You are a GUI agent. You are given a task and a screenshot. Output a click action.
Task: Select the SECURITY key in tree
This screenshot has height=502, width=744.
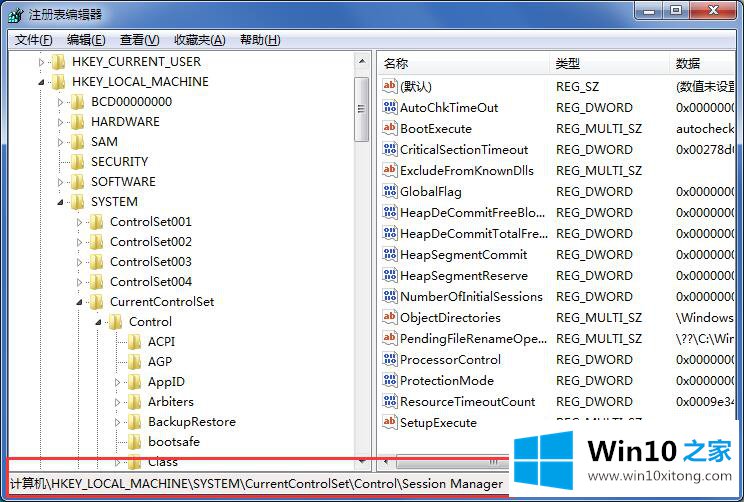pyautogui.click(x=119, y=161)
